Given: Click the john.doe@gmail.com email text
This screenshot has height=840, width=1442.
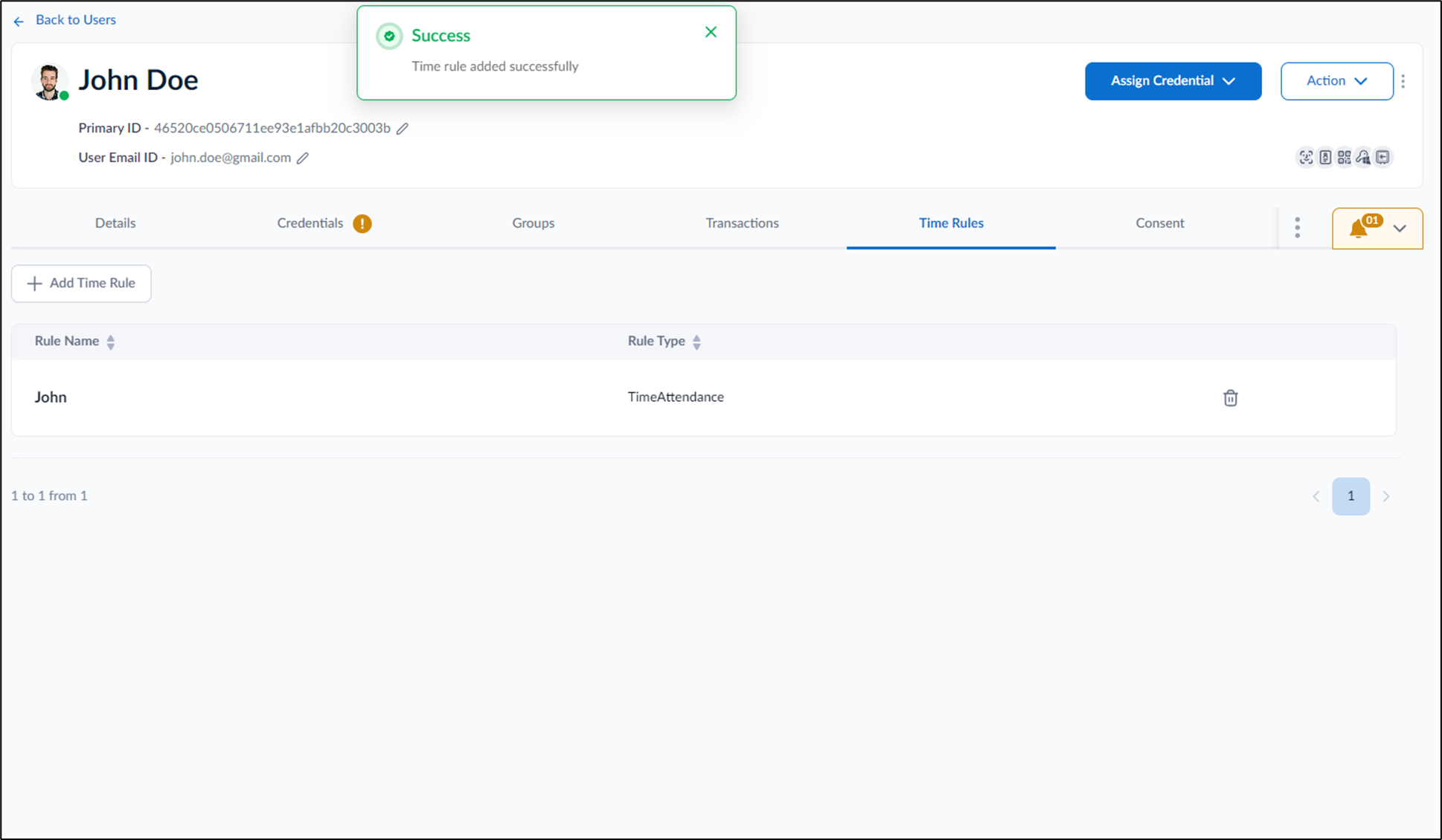Looking at the screenshot, I should click(231, 158).
